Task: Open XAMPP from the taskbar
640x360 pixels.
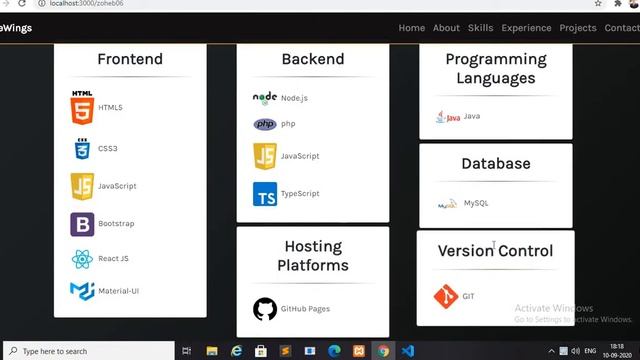Action: coord(359,351)
